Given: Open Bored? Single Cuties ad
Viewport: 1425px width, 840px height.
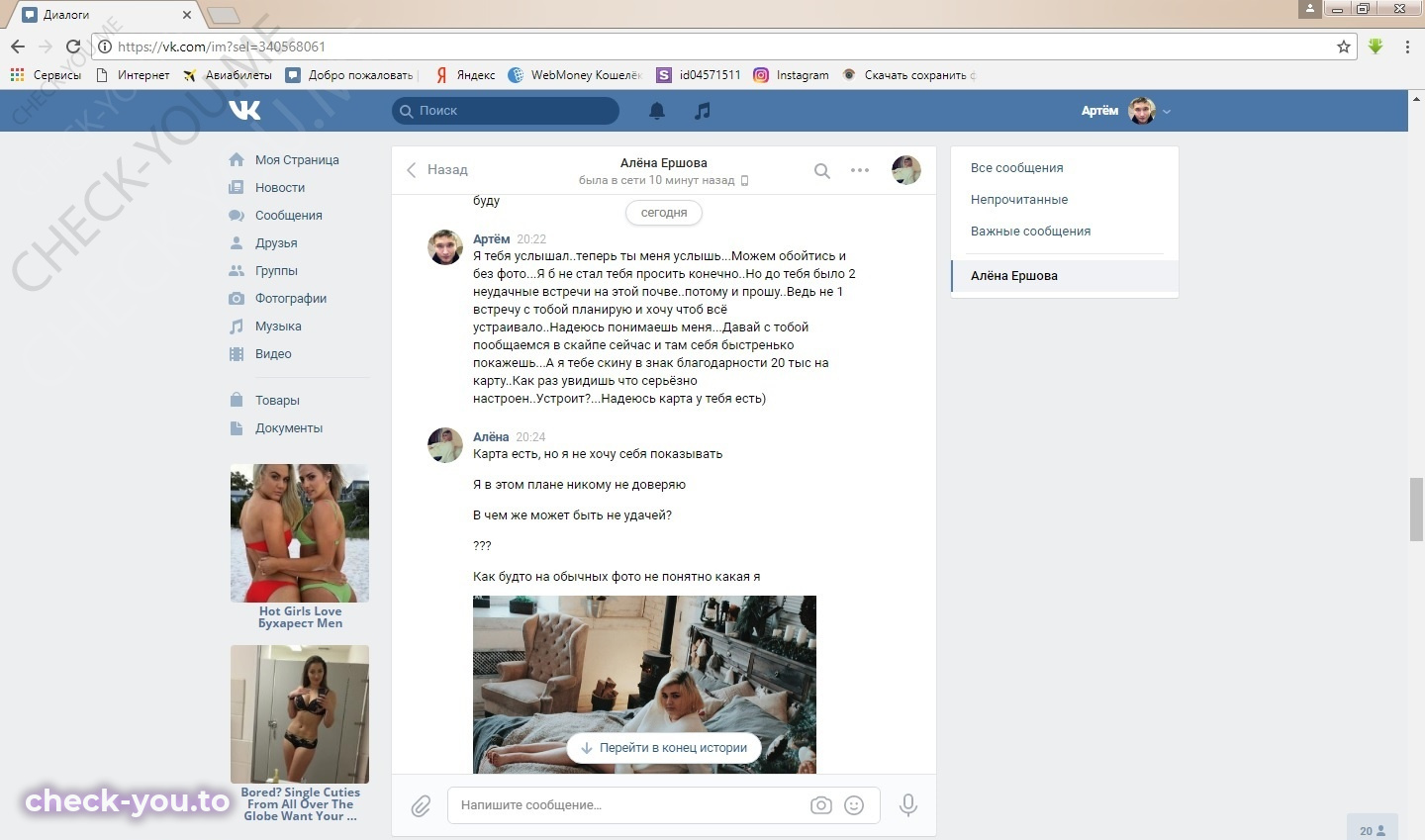Looking at the screenshot, I should pos(300,733).
